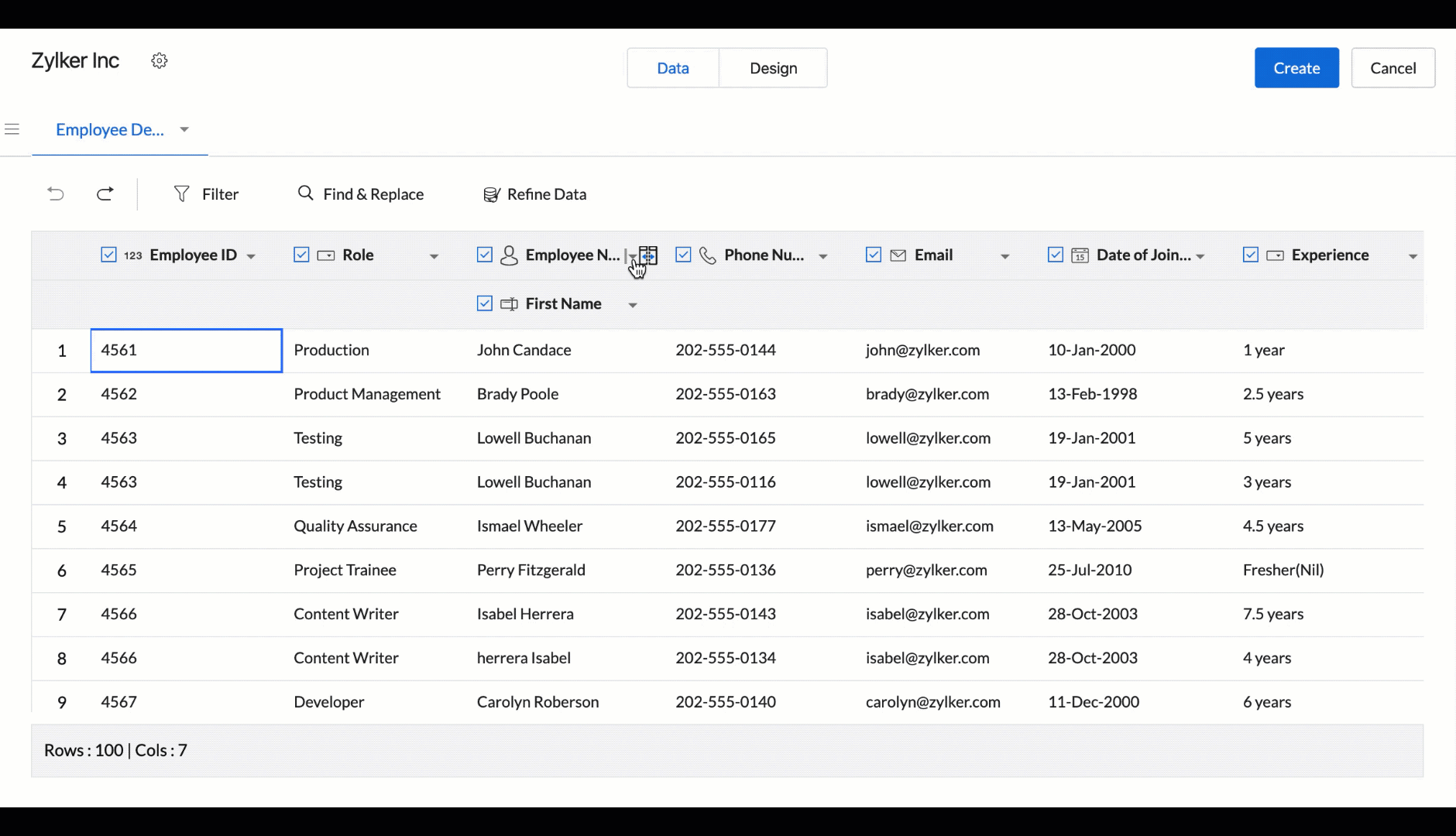The height and width of the screenshot is (836, 1456).
Task: Select the Data tab
Action: click(x=672, y=68)
